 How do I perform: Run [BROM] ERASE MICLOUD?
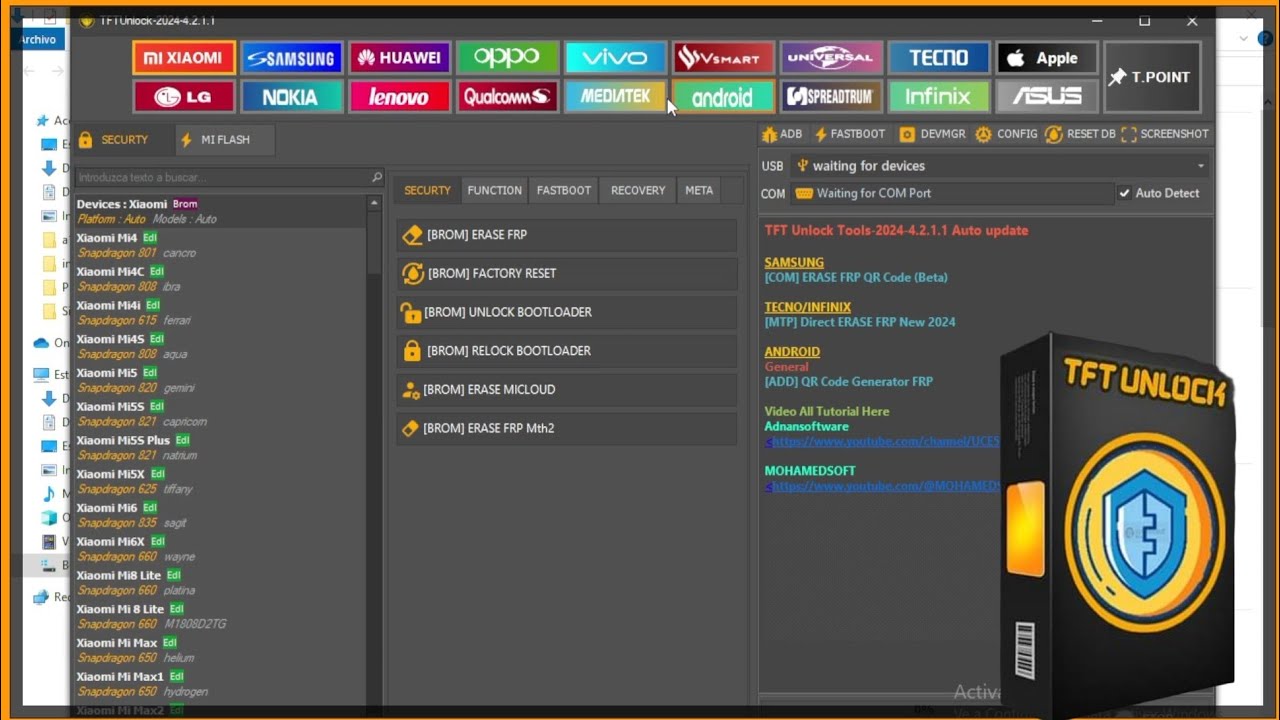click(x=566, y=390)
